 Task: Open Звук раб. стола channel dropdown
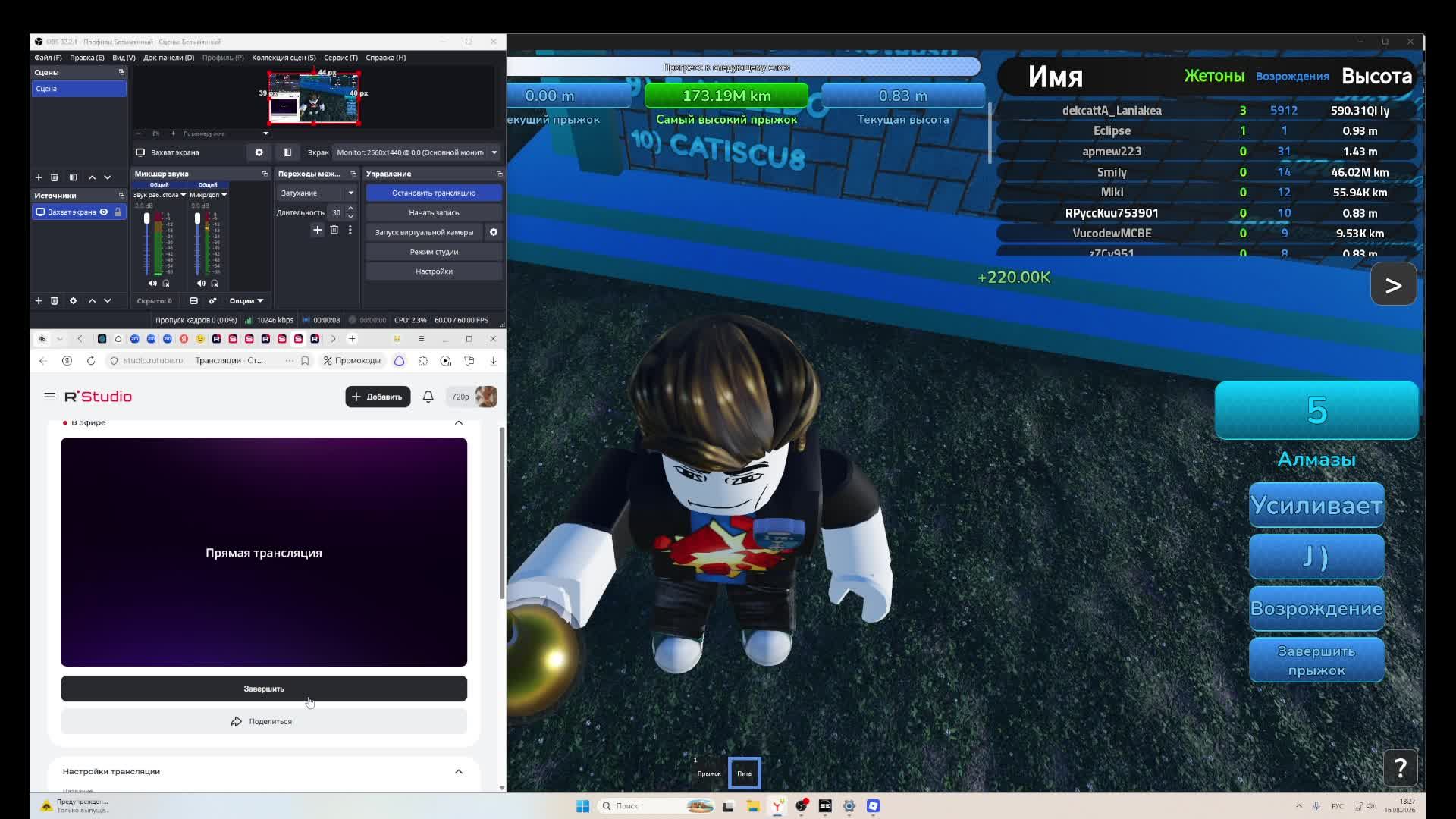click(184, 195)
